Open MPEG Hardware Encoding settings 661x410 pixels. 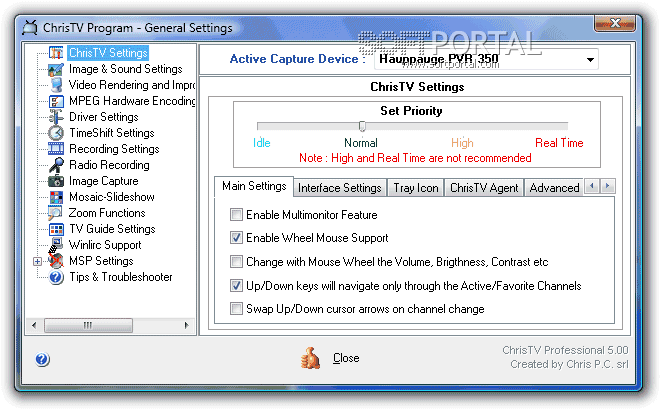click(132, 101)
